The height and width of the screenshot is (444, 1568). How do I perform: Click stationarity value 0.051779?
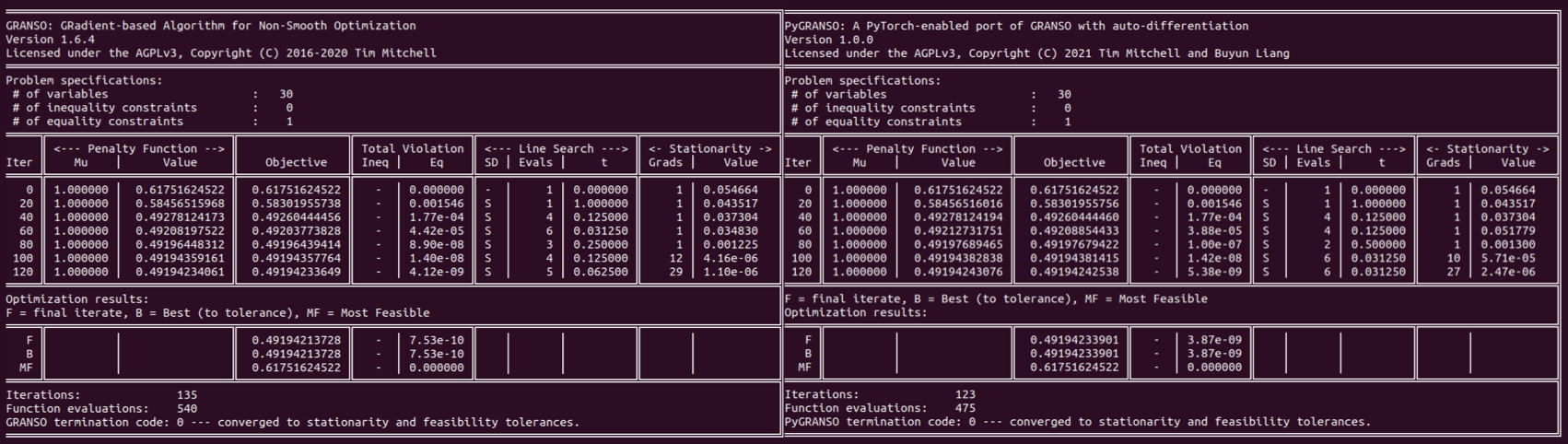[1509, 231]
